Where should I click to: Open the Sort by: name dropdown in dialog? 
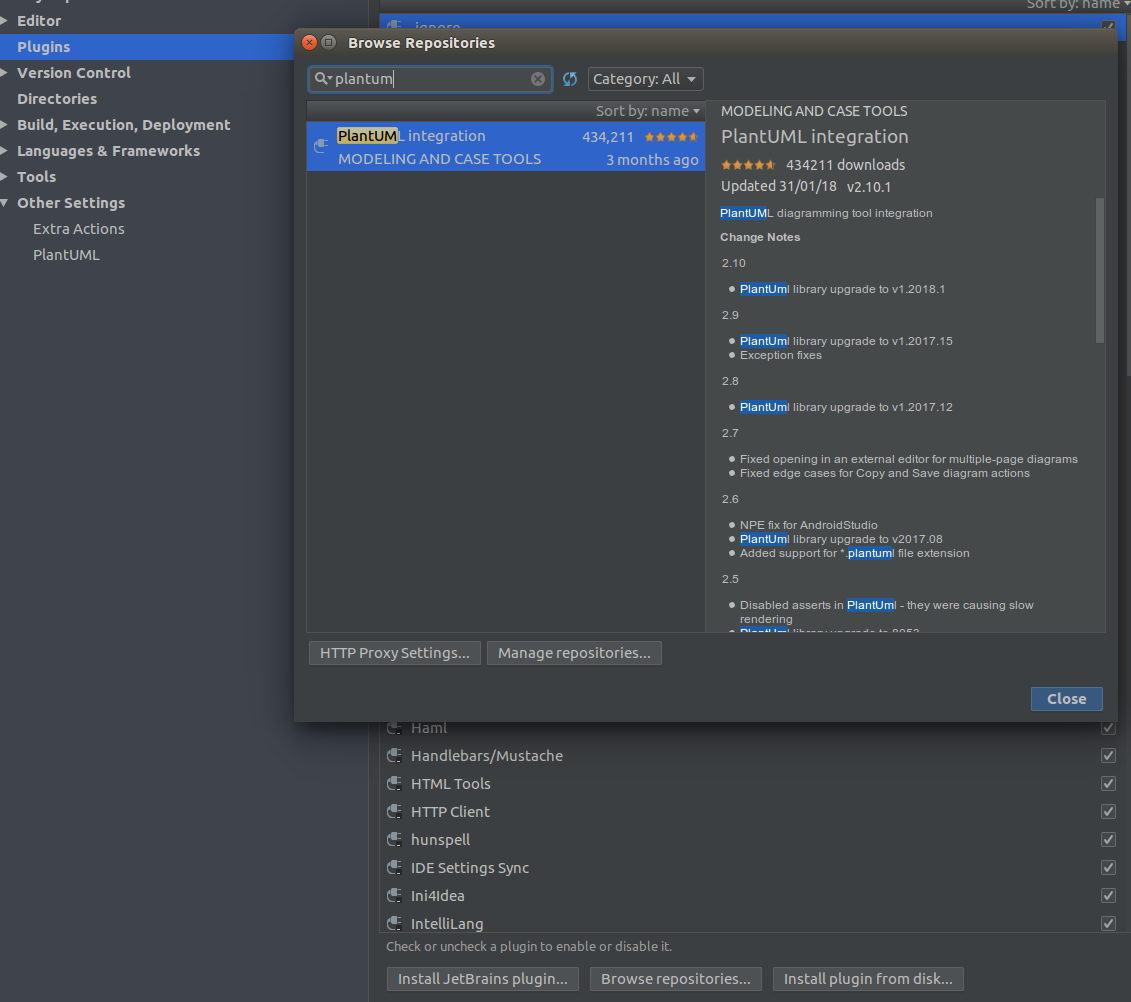coord(647,111)
